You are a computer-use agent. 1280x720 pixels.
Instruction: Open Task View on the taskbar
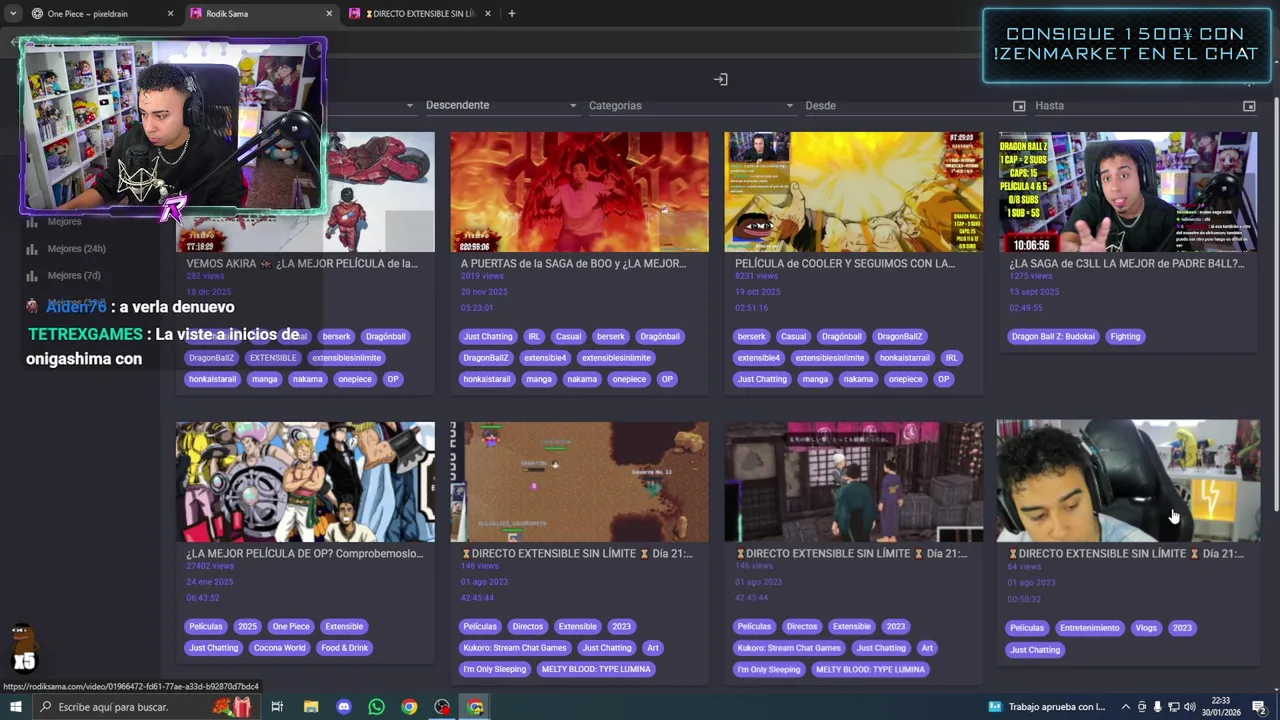click(x=277, y=707)
